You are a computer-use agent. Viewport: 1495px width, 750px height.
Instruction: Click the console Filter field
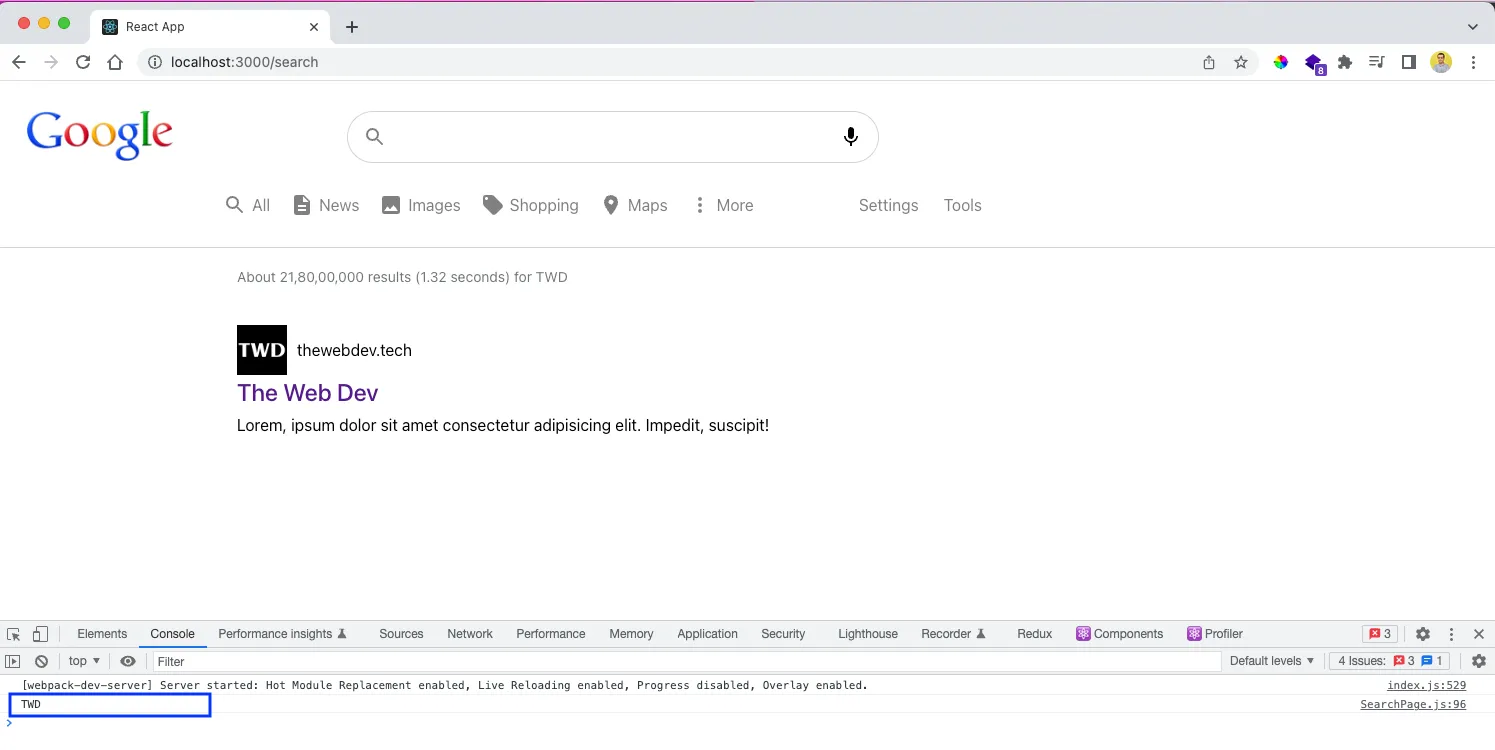pyautogui.click(x=686, y=661)
